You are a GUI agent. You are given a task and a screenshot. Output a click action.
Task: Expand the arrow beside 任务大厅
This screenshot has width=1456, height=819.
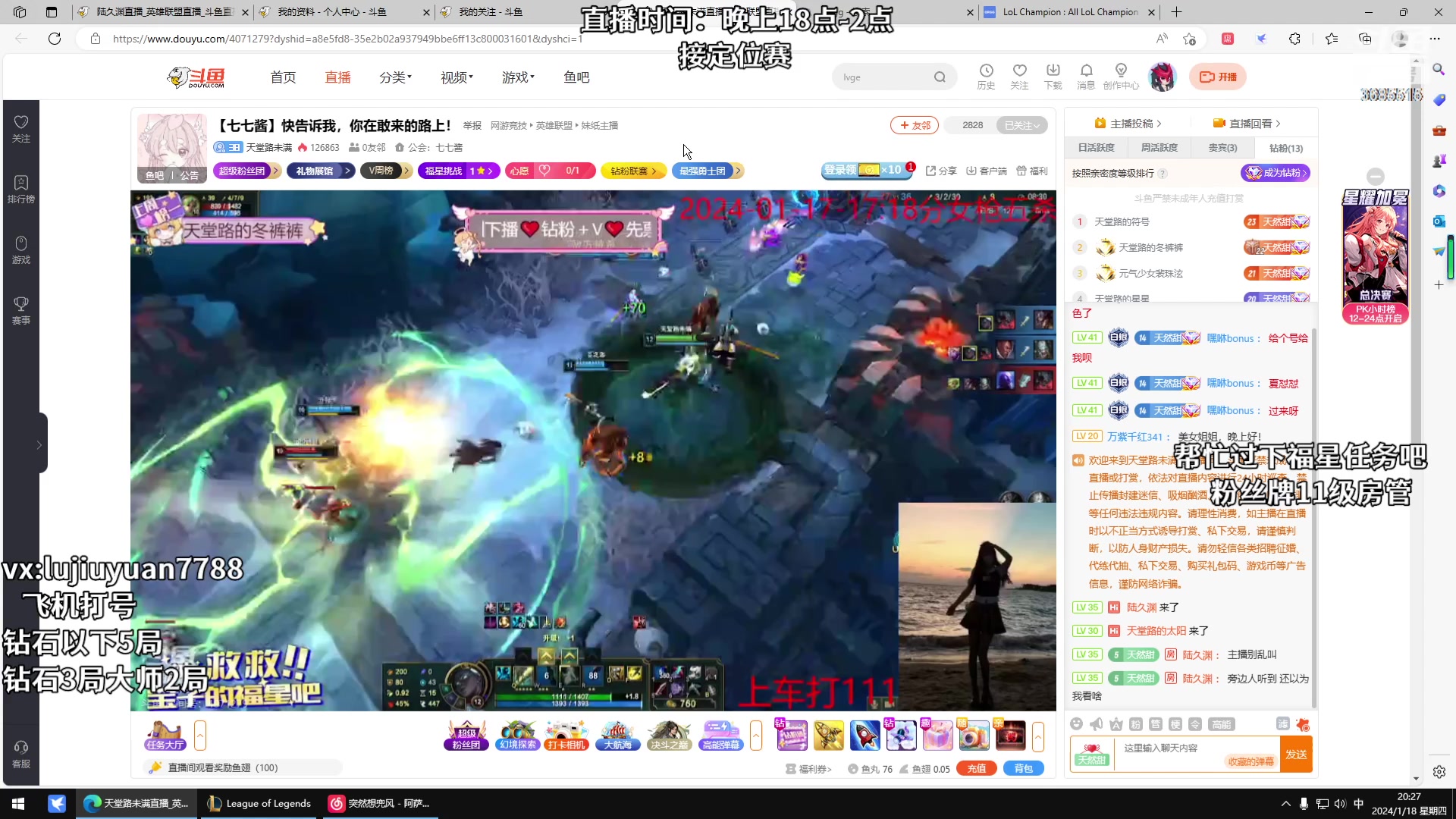coord(200,736)
